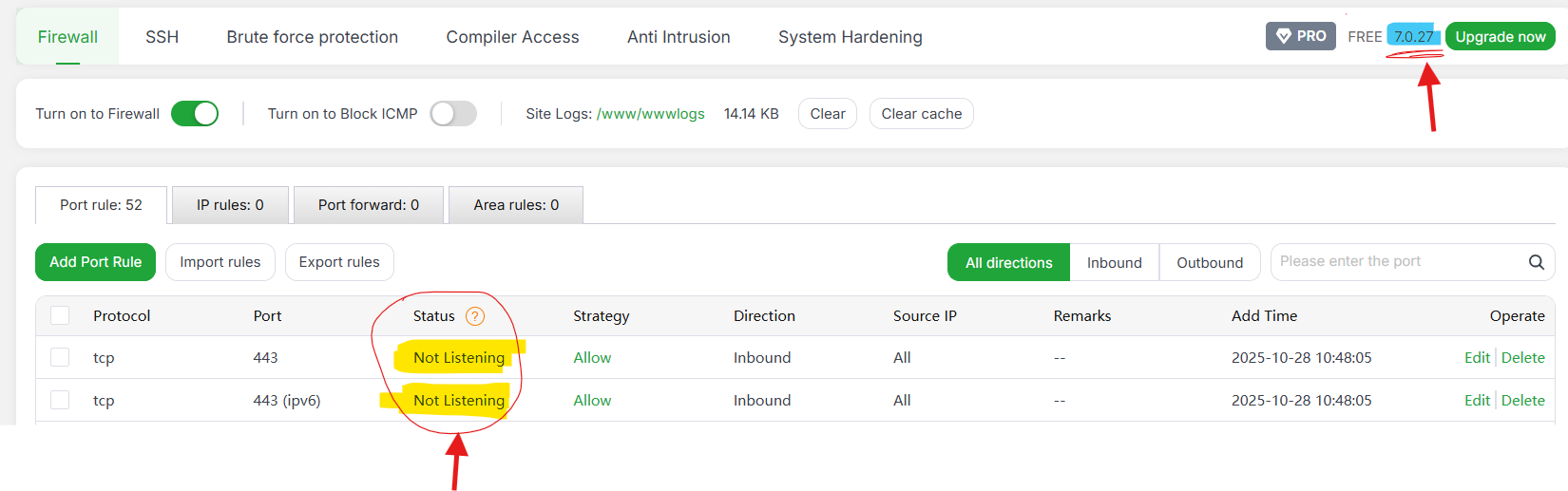Open the /www/wwwlogs path link
This screenshot has width=1568, height=491.
tap(650, 114)
